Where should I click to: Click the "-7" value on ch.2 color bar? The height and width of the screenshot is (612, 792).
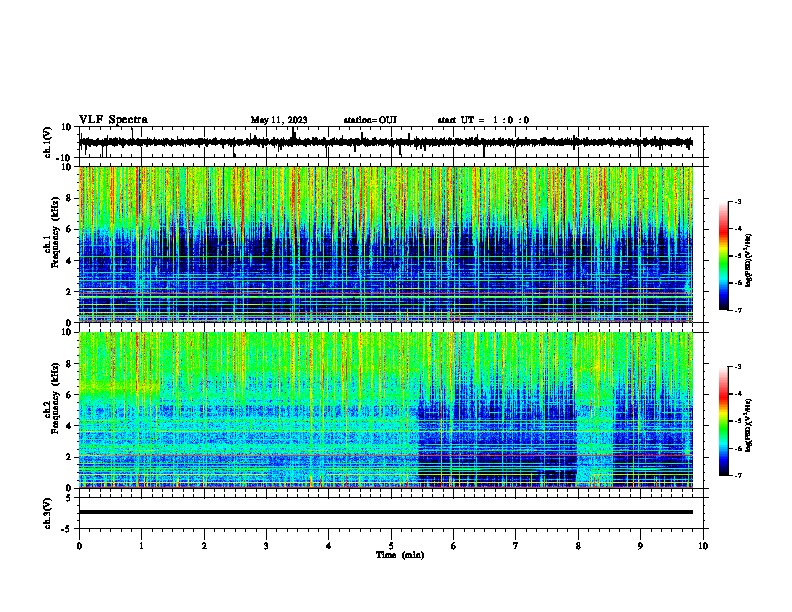coord(738,476)
